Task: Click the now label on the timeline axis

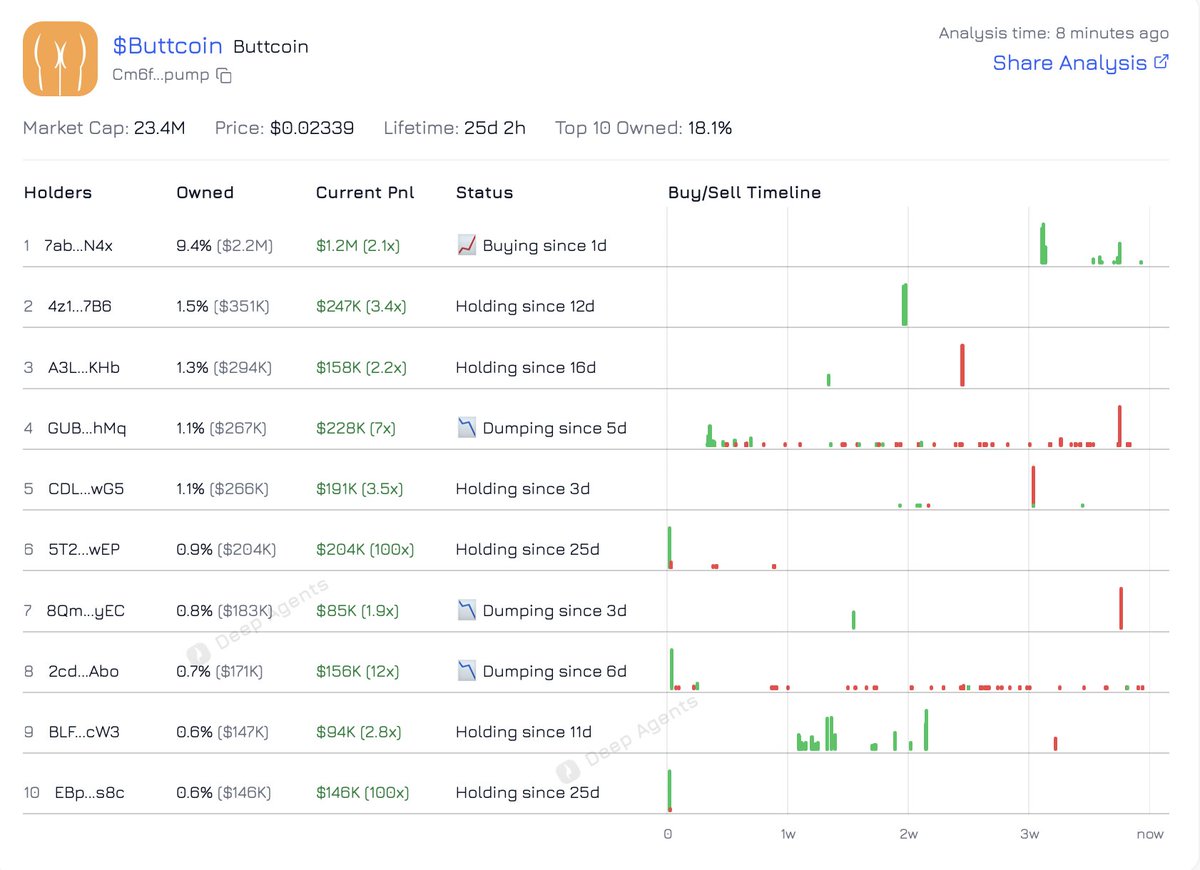Action: (x=1150, y=834)
